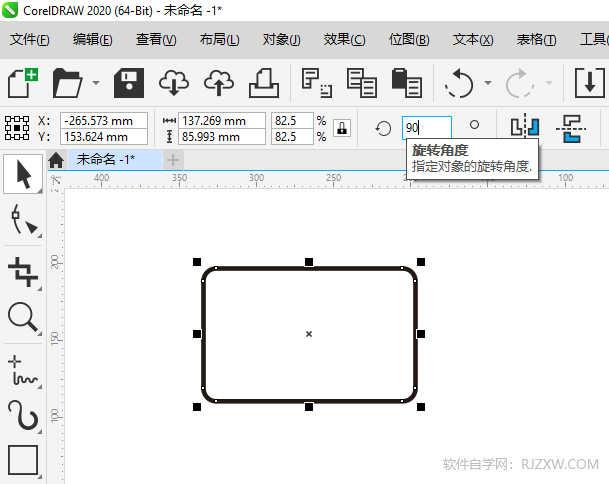Mirror the object vertically
The image size is (609, 484).
tap(571, 128)
